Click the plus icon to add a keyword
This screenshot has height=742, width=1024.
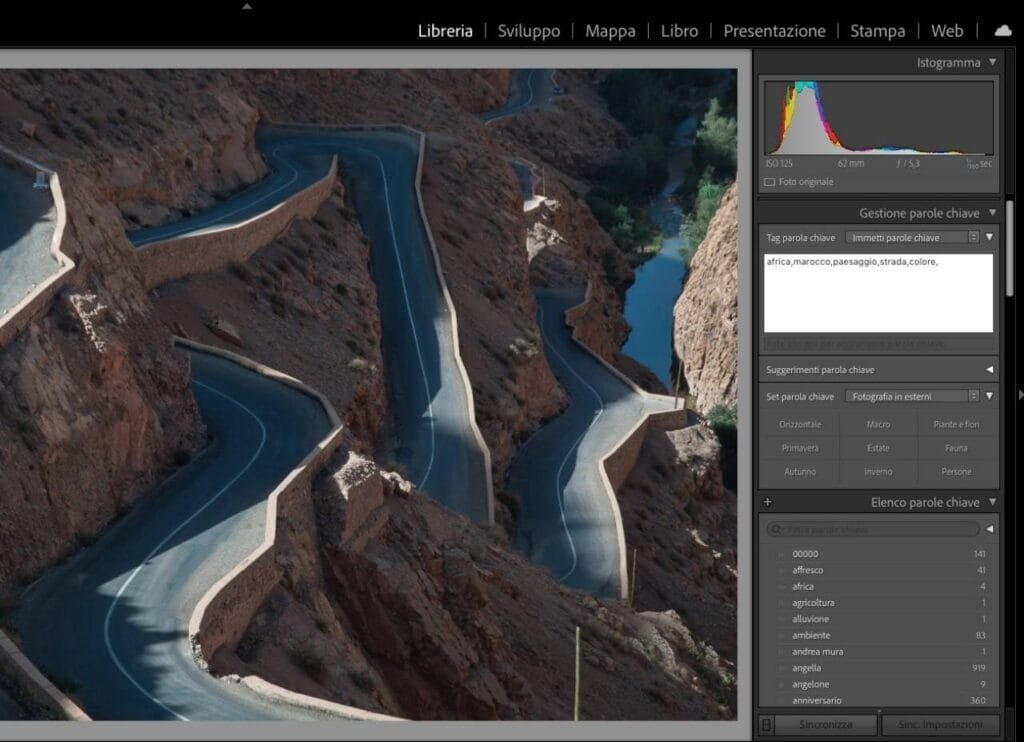(768, 501)
